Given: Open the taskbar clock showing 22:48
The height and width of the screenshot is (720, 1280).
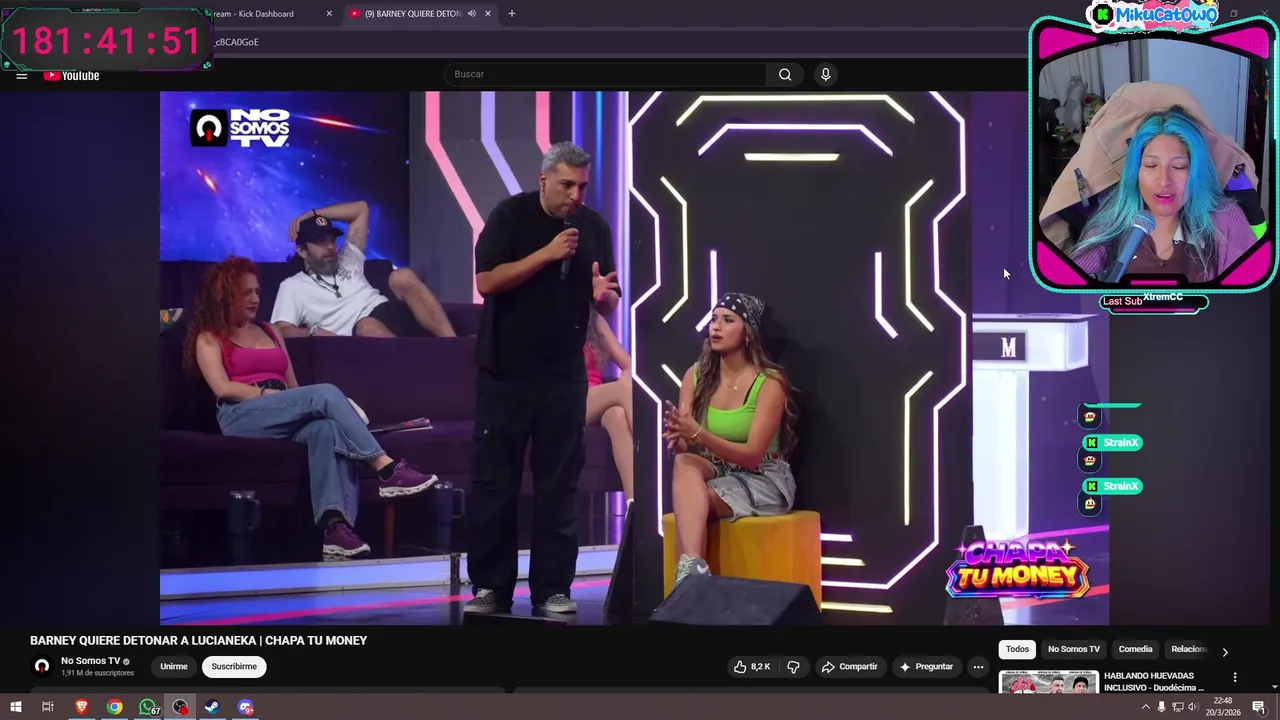Looking at the screenshot, I should pos(1222,707).
